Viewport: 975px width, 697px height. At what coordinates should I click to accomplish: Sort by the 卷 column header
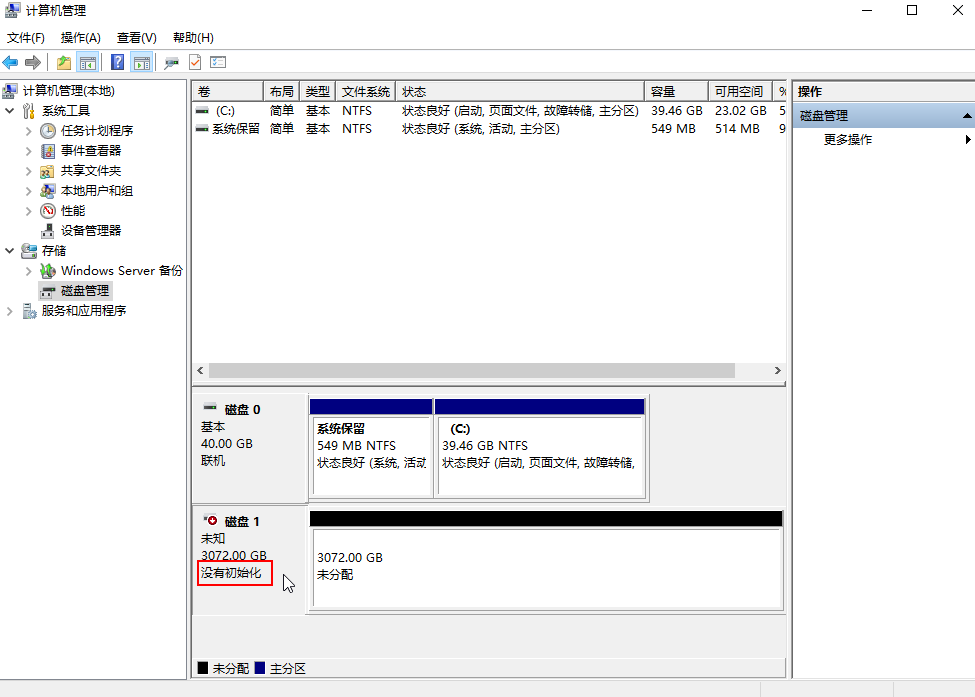(228, 91)
